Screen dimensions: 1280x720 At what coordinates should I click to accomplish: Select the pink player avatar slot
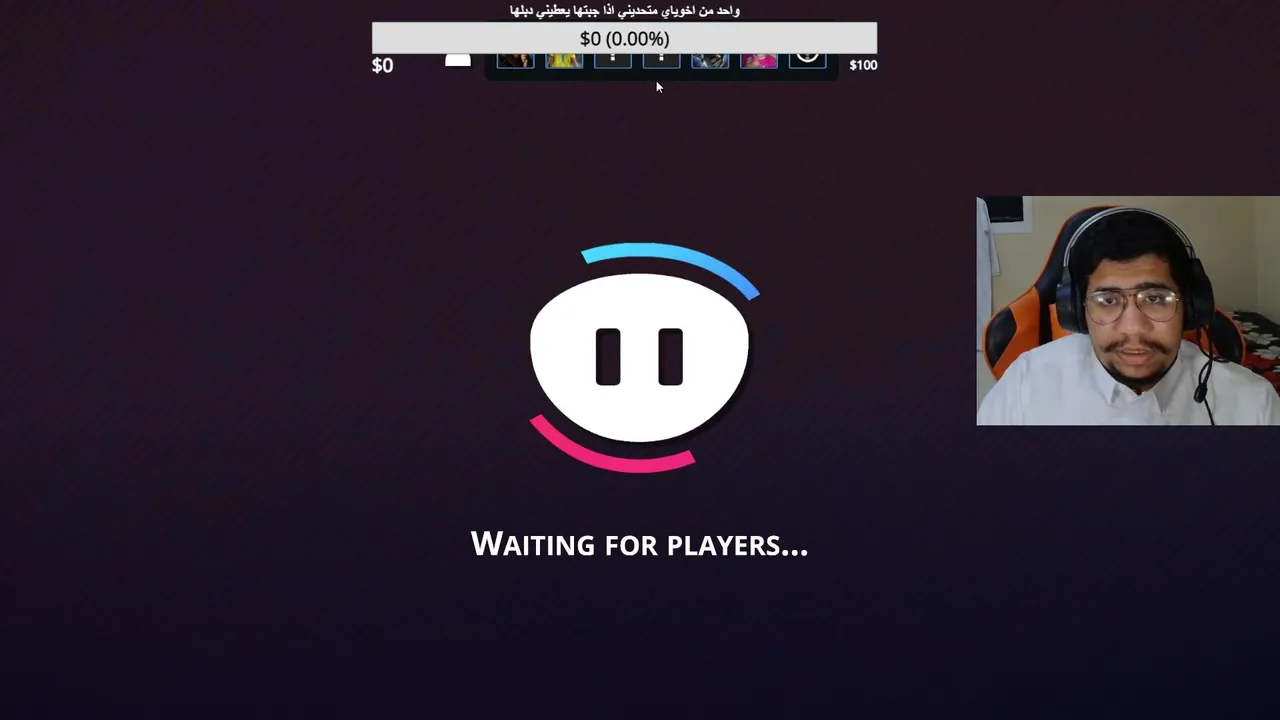pyautogui.click(x=759, y=61)
